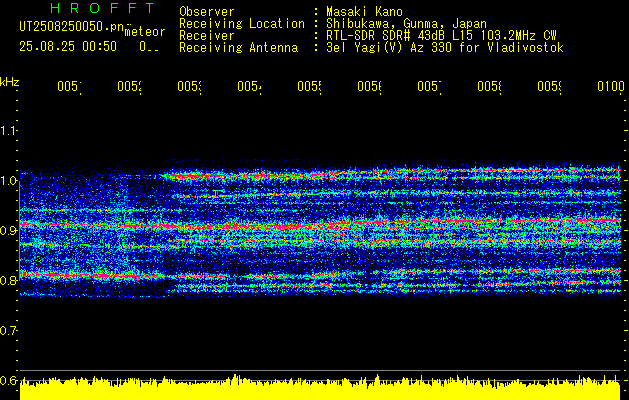Click the kHz axis unit label

(9, 82)
